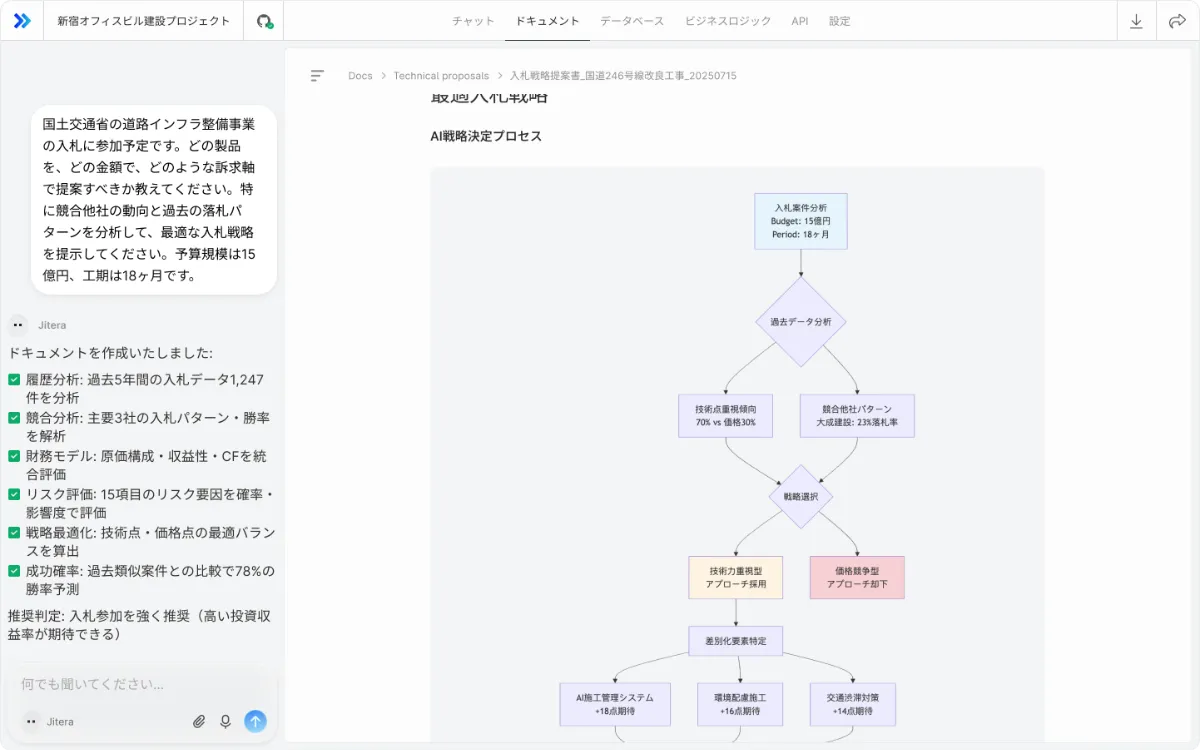Viewport: 1200px width, 750px height.
Task: Click the 環境配慮施工 node
Action: (740, 704)
